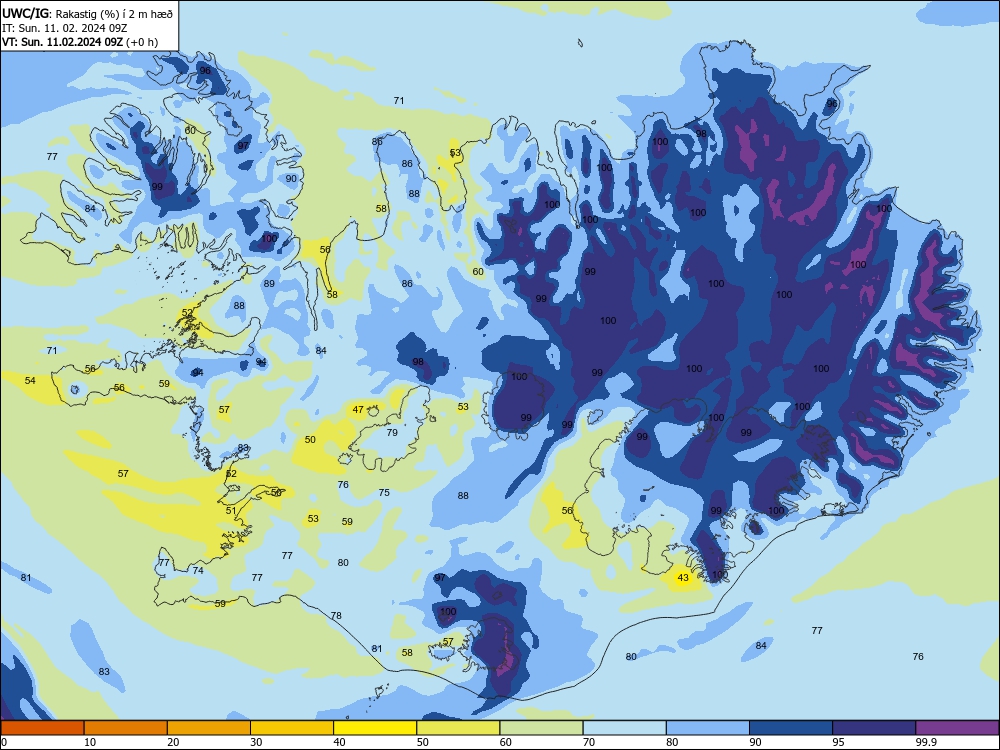This screenshot has height=750, width=1000.
Task: Click the 90–95 legend color swatch
Action: point(791,728)
